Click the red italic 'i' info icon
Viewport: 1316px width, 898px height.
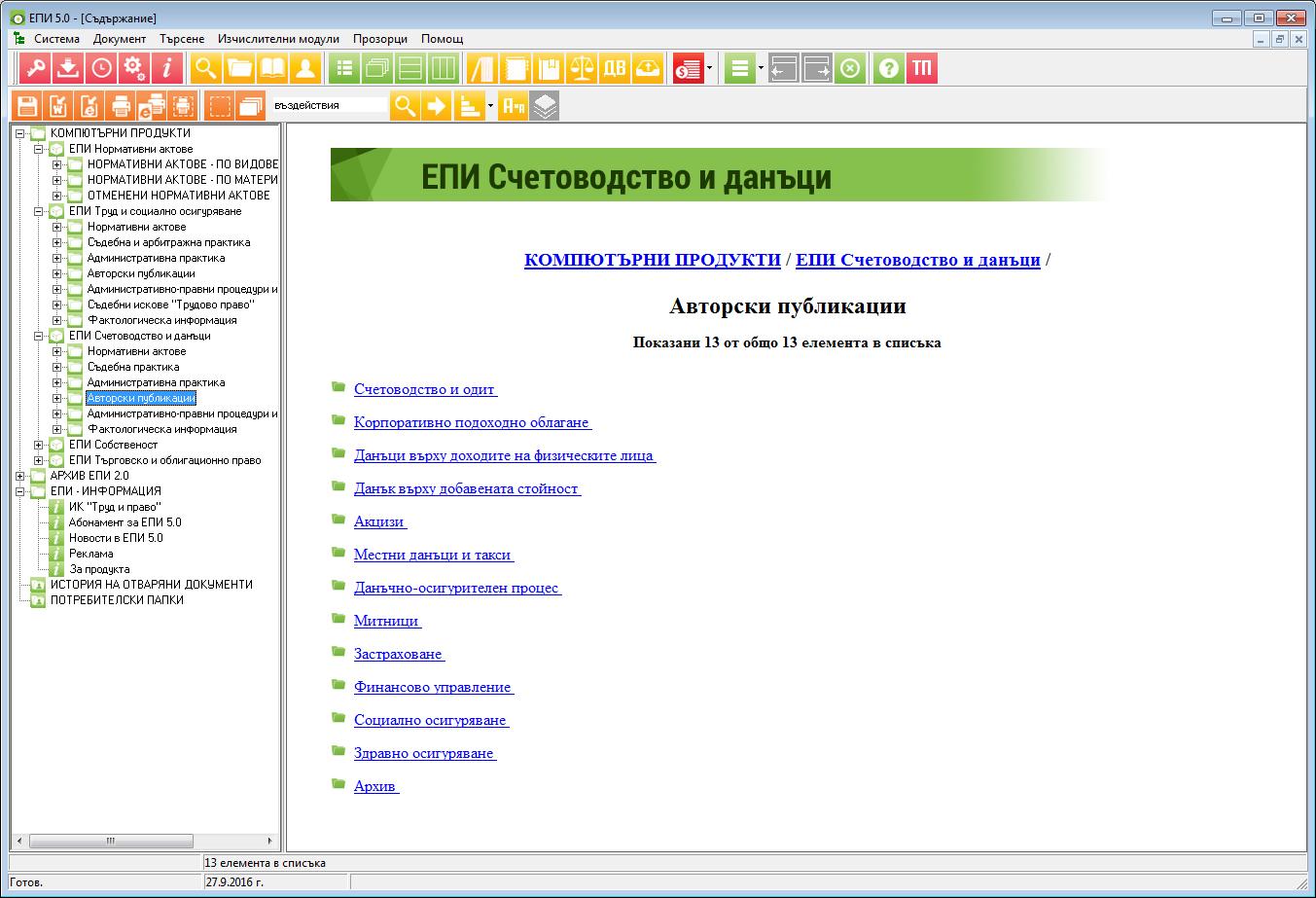[x=167, y=68]
